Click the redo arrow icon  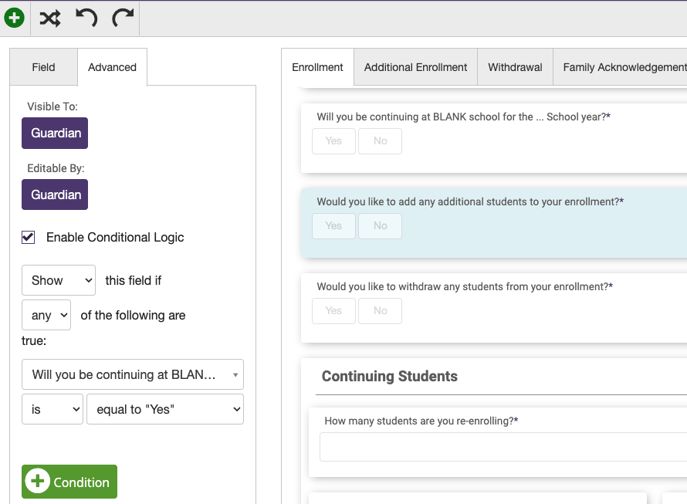(123, 18)
